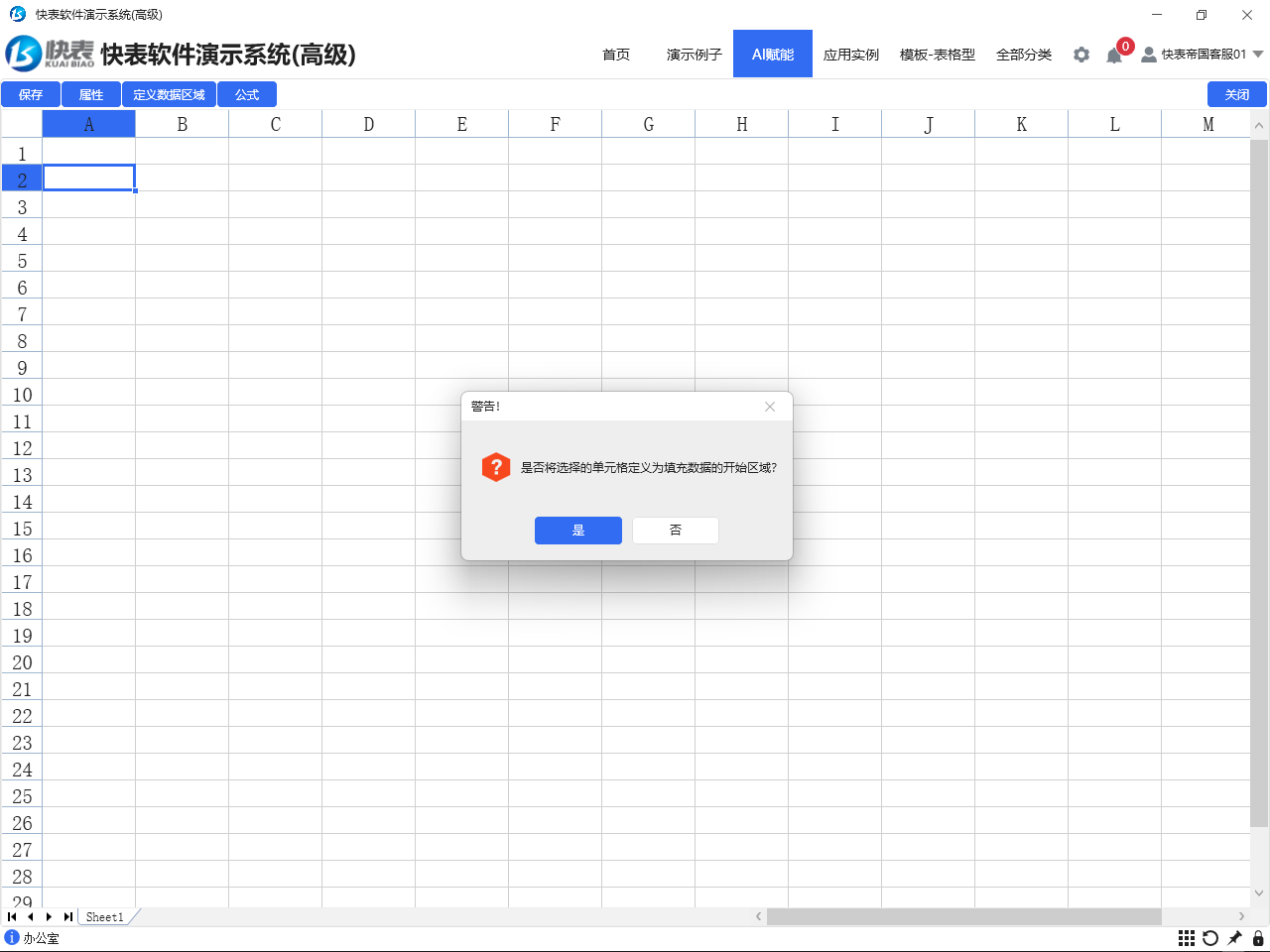Screen dimensions: 1270x952
Task: Click the user avatar icon
Action: point(1149,55)
